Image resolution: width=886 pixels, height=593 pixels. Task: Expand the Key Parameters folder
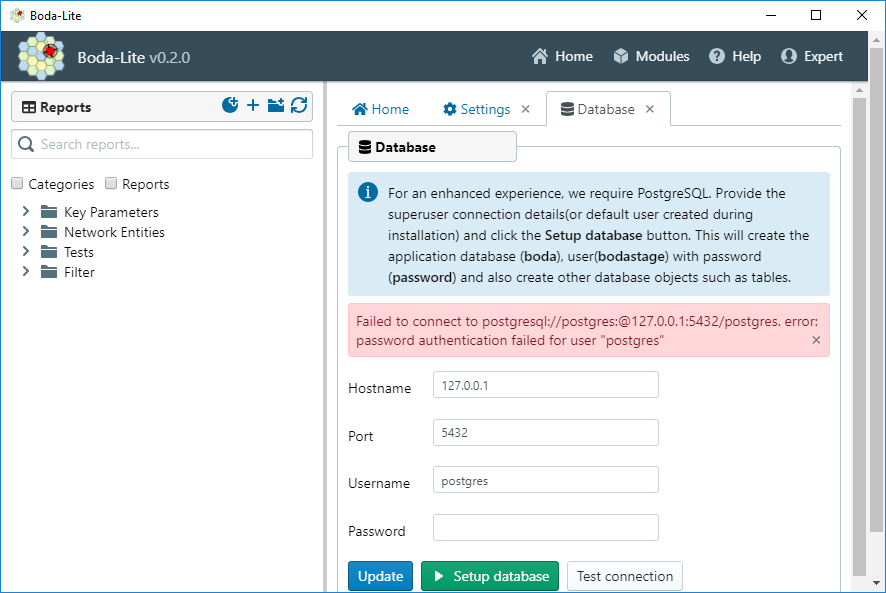pos(25,211)
